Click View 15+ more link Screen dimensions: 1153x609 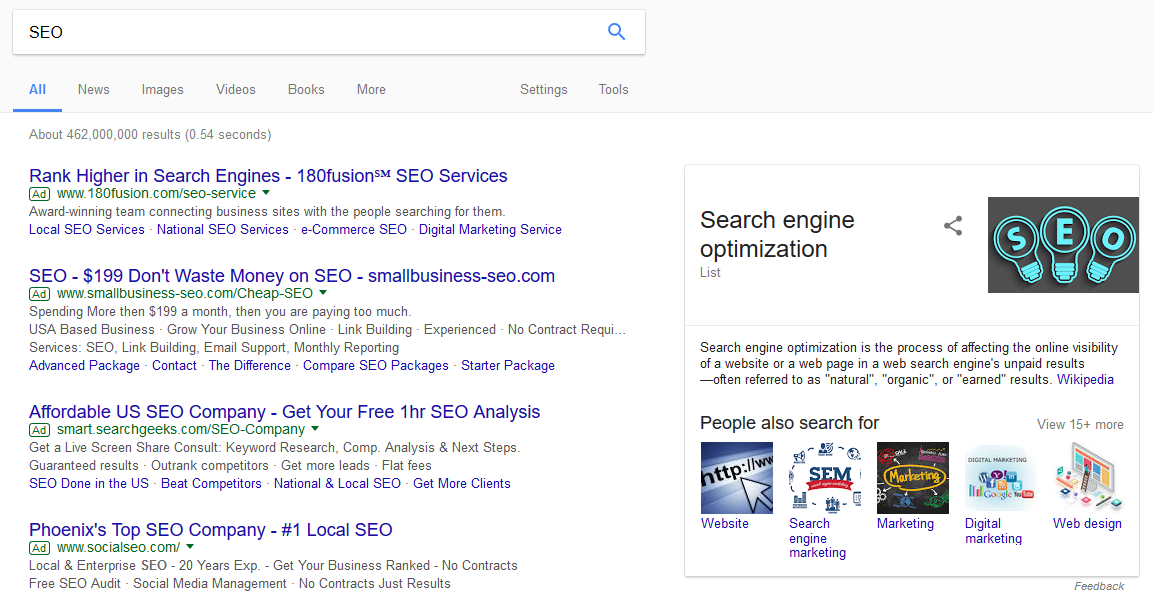tap(1080, 424)
